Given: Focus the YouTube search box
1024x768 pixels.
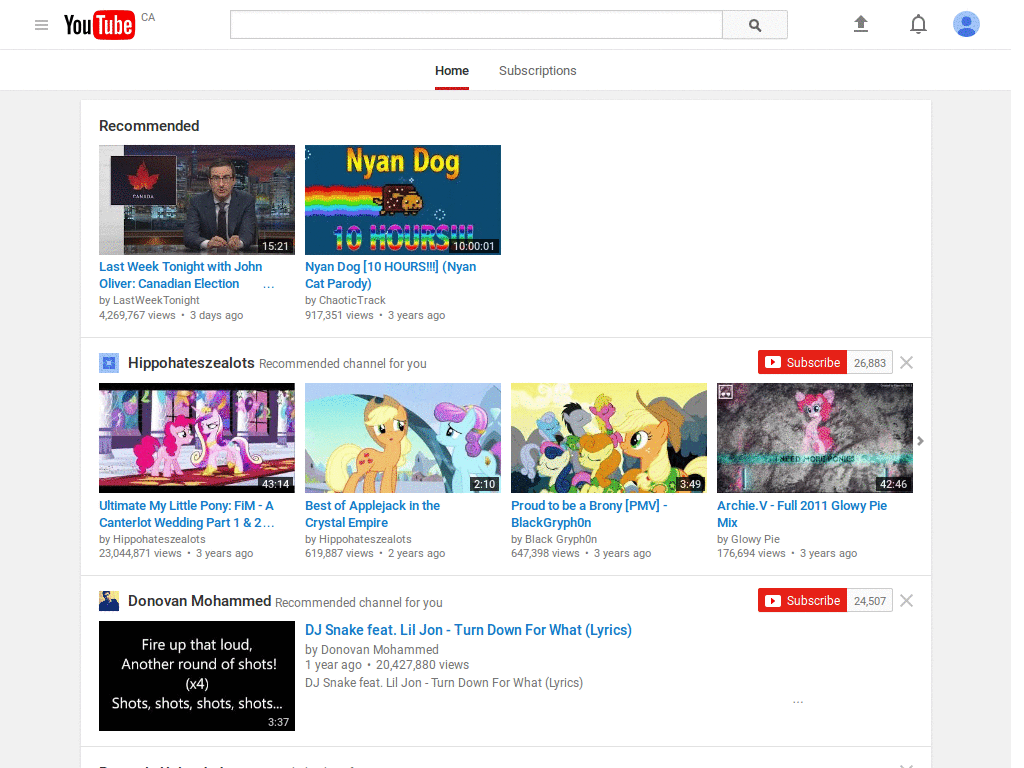Looking at the screenshot, I should coord(476,25).
